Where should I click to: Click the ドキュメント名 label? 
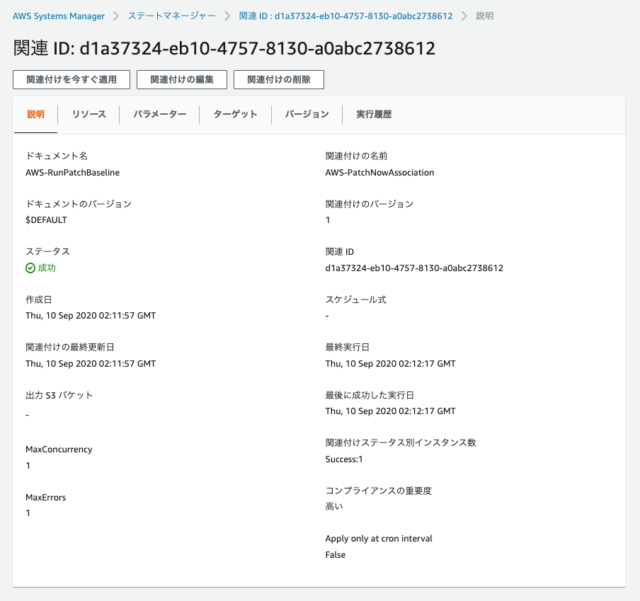tap(57, 156)
